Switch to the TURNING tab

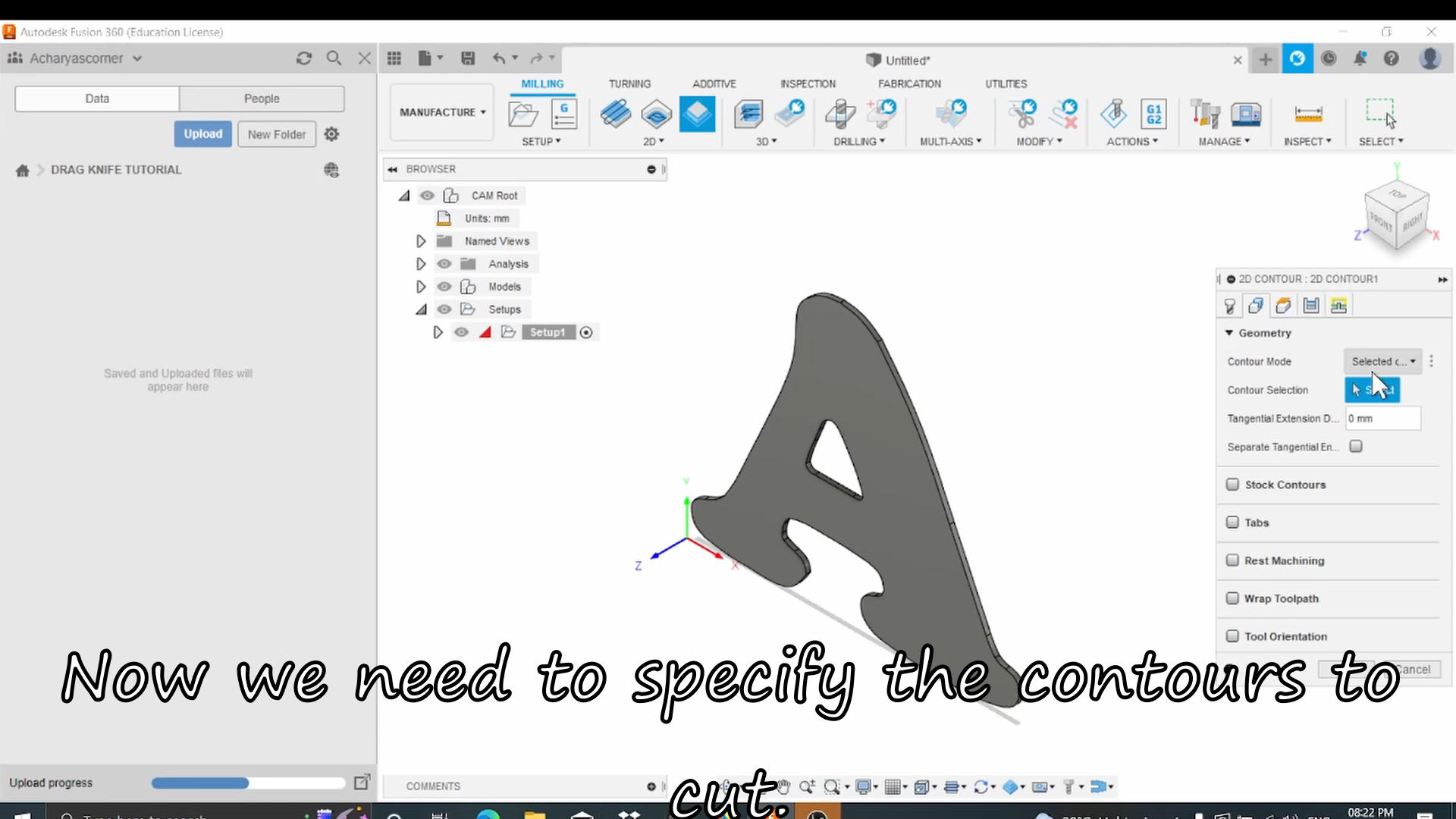[x=629, y=84]
